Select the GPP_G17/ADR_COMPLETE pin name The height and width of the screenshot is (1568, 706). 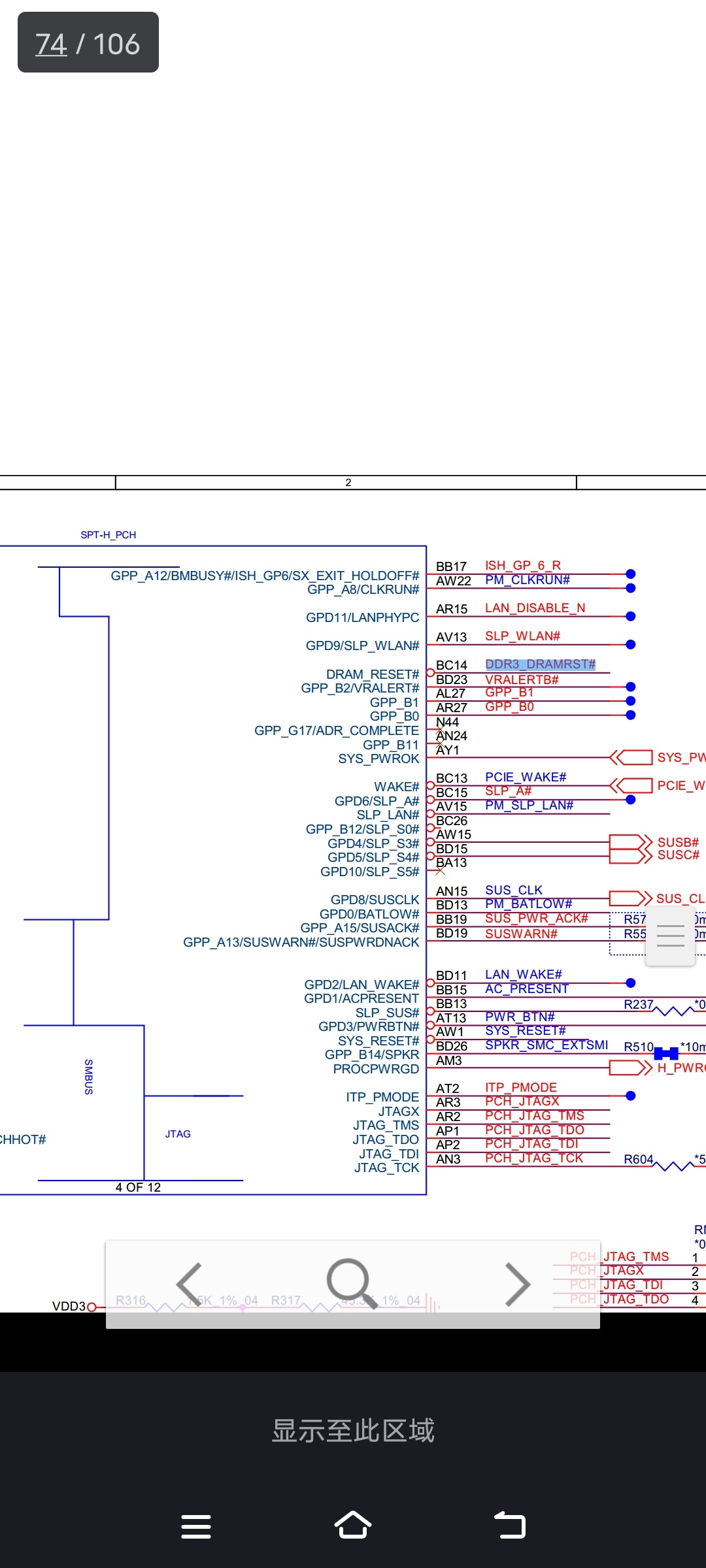click(x=337, y=730)
